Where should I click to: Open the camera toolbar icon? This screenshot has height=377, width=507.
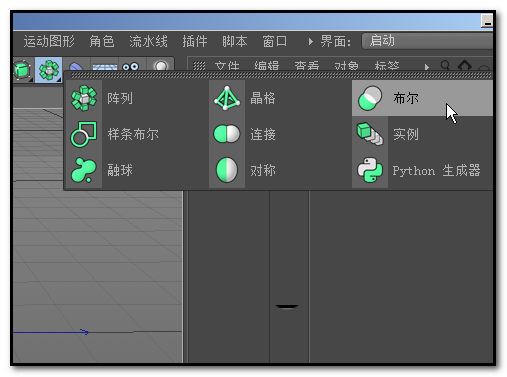(x=130, y=66)
